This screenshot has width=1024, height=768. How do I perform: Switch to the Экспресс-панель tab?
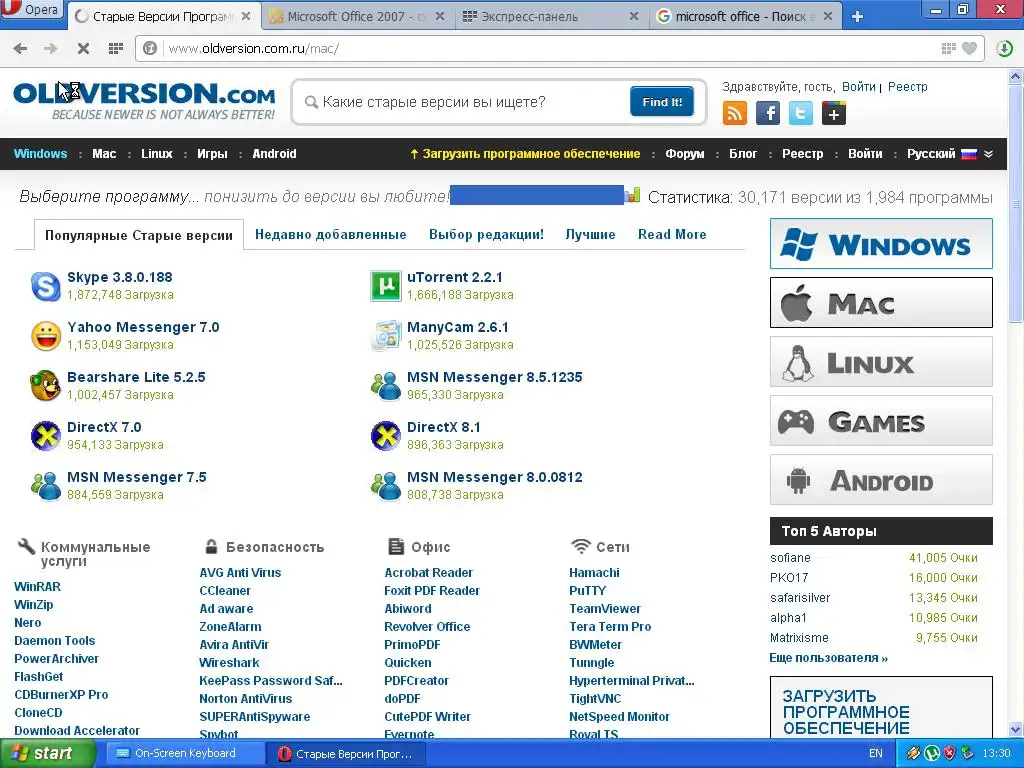552,16
